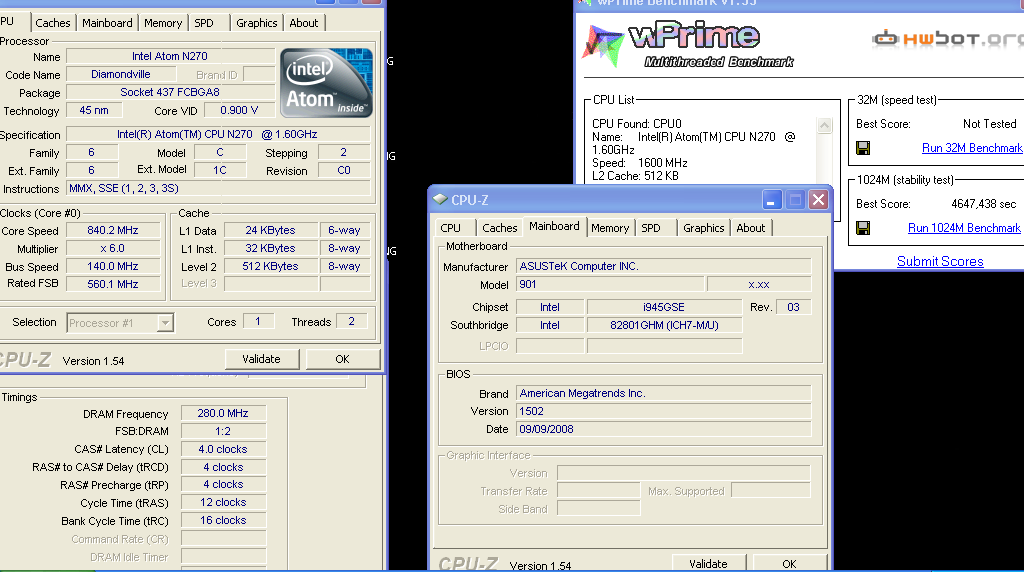Viewport: 1024px width, 572px height.
Task: Click Cycle Time tRAS value 12 clocks
Action: 223,502
